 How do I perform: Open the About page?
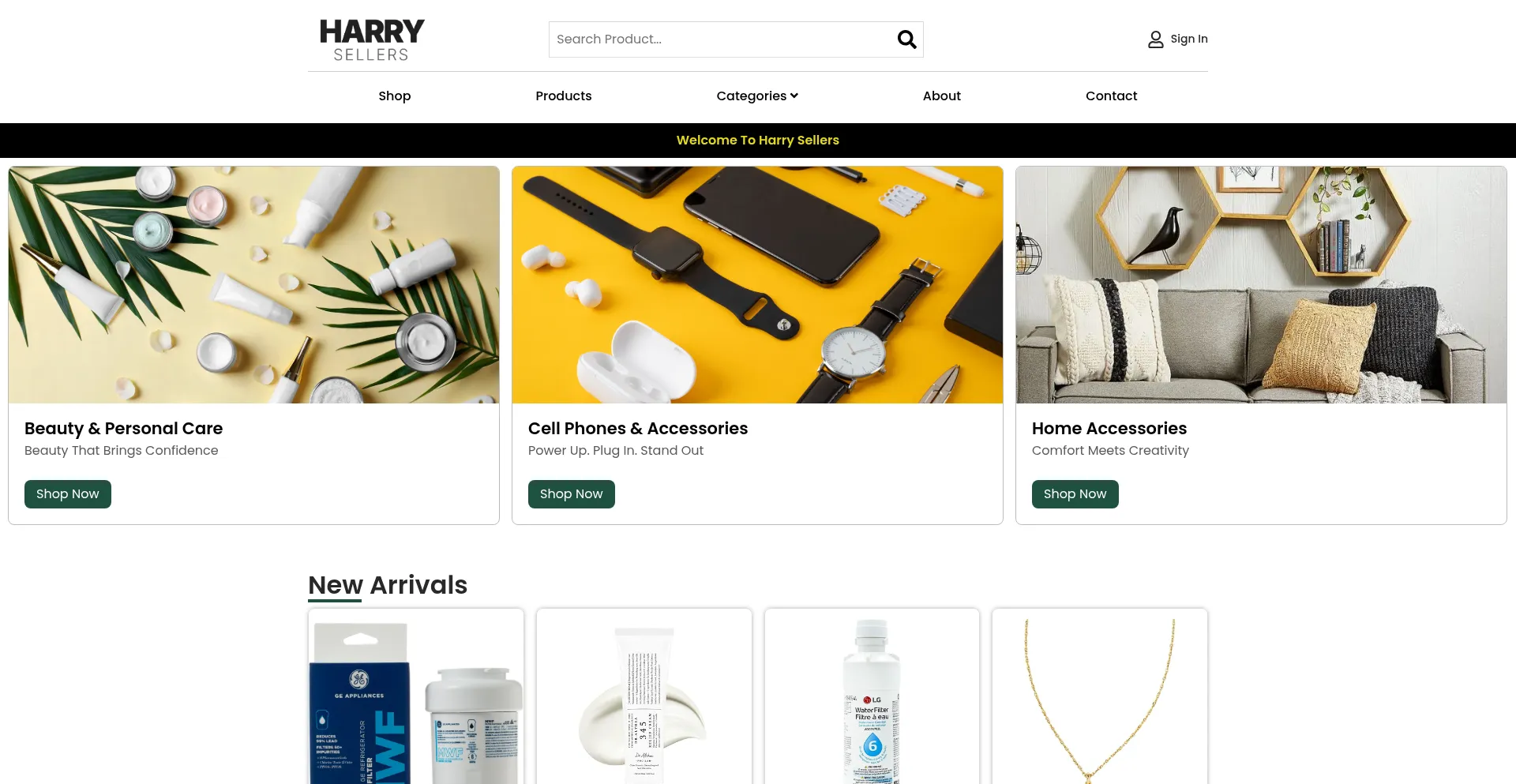[x=941, y=96]
